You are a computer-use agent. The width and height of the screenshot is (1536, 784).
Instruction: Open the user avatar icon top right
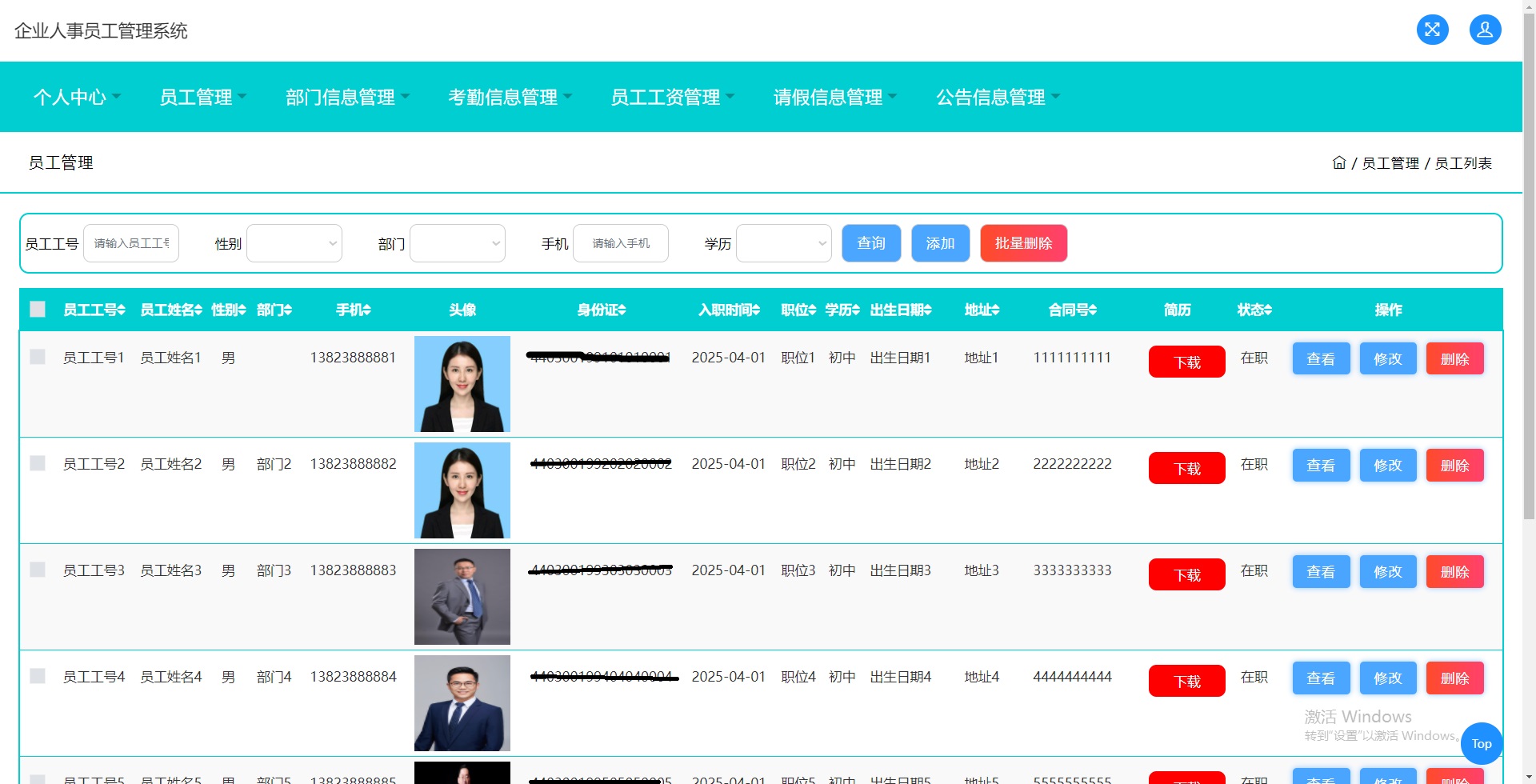click(1485, 30)
